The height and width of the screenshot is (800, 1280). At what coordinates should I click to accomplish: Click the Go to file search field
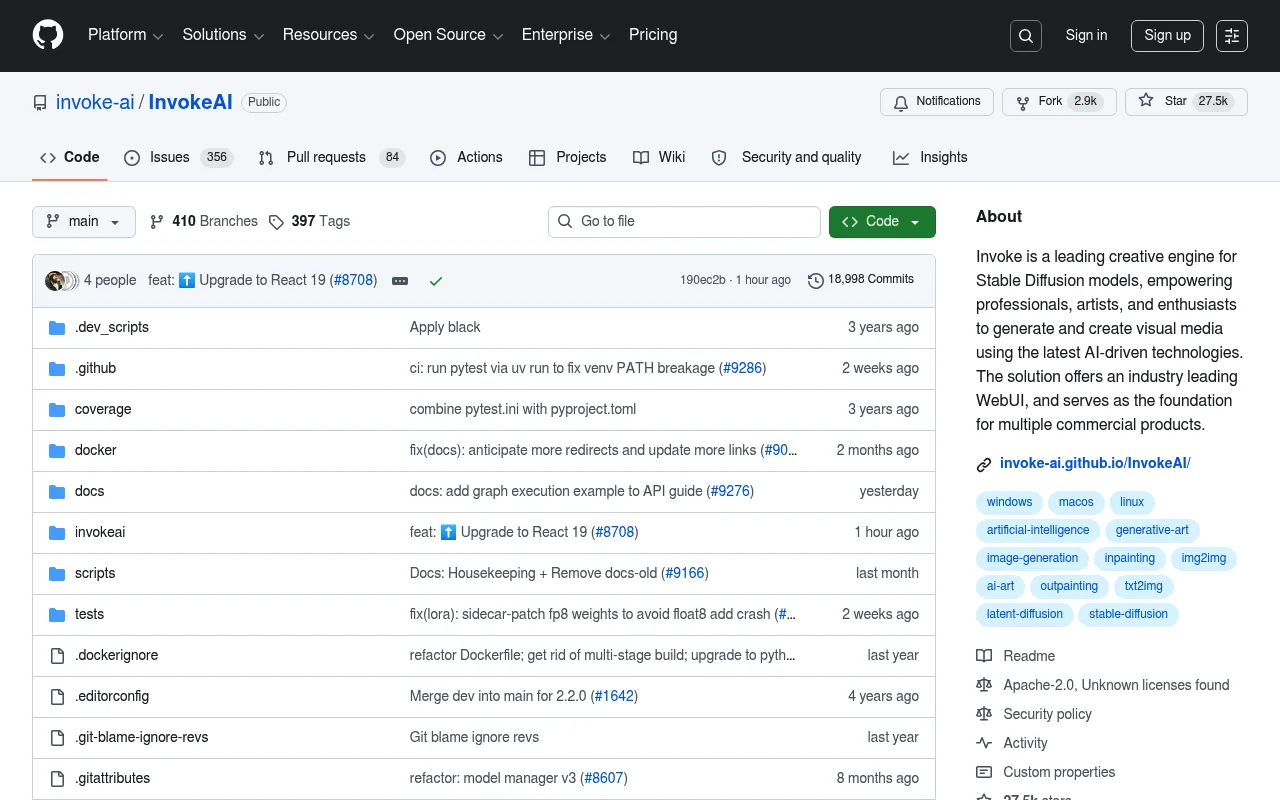684,222
